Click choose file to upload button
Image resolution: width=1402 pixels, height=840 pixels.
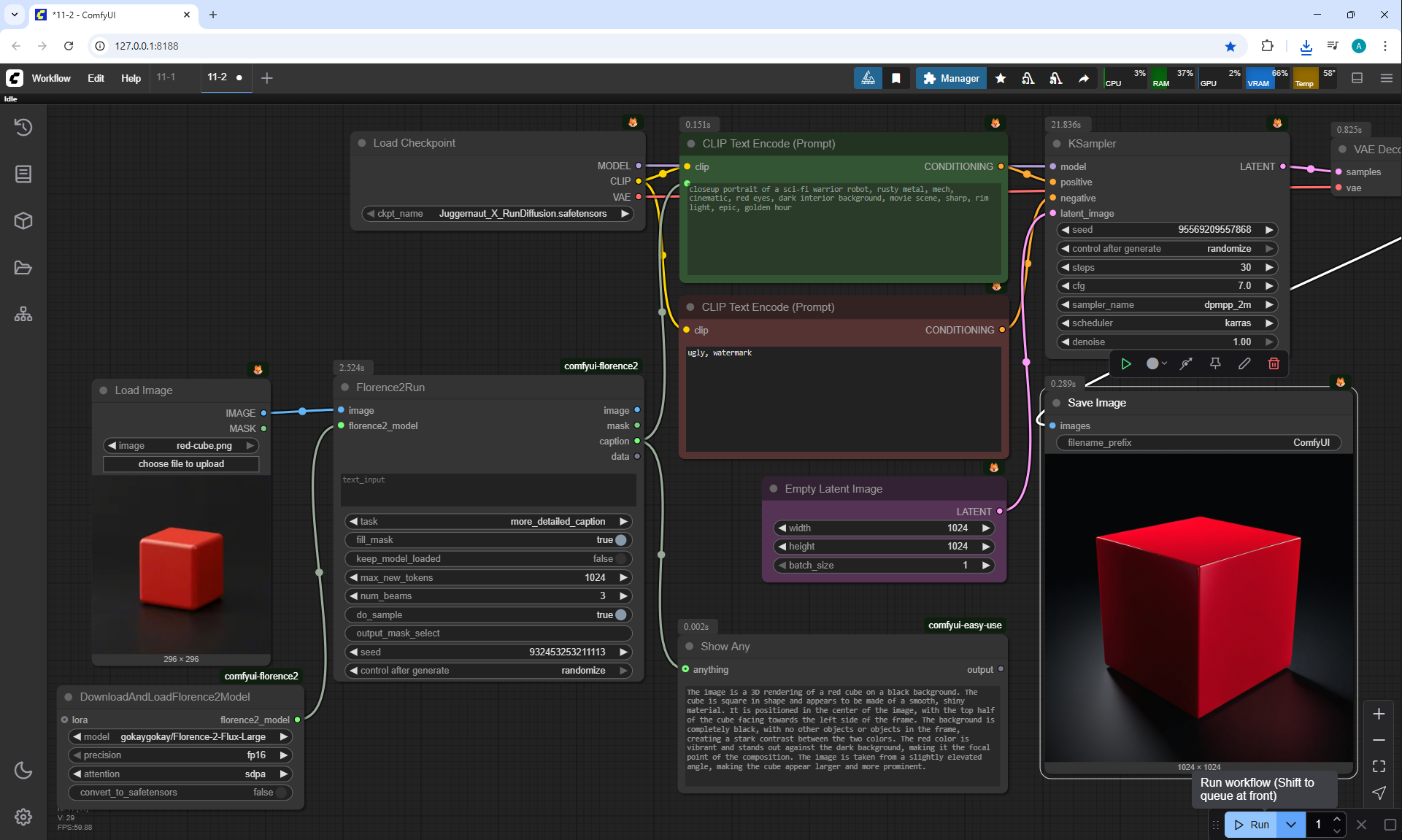pos(181,464)
